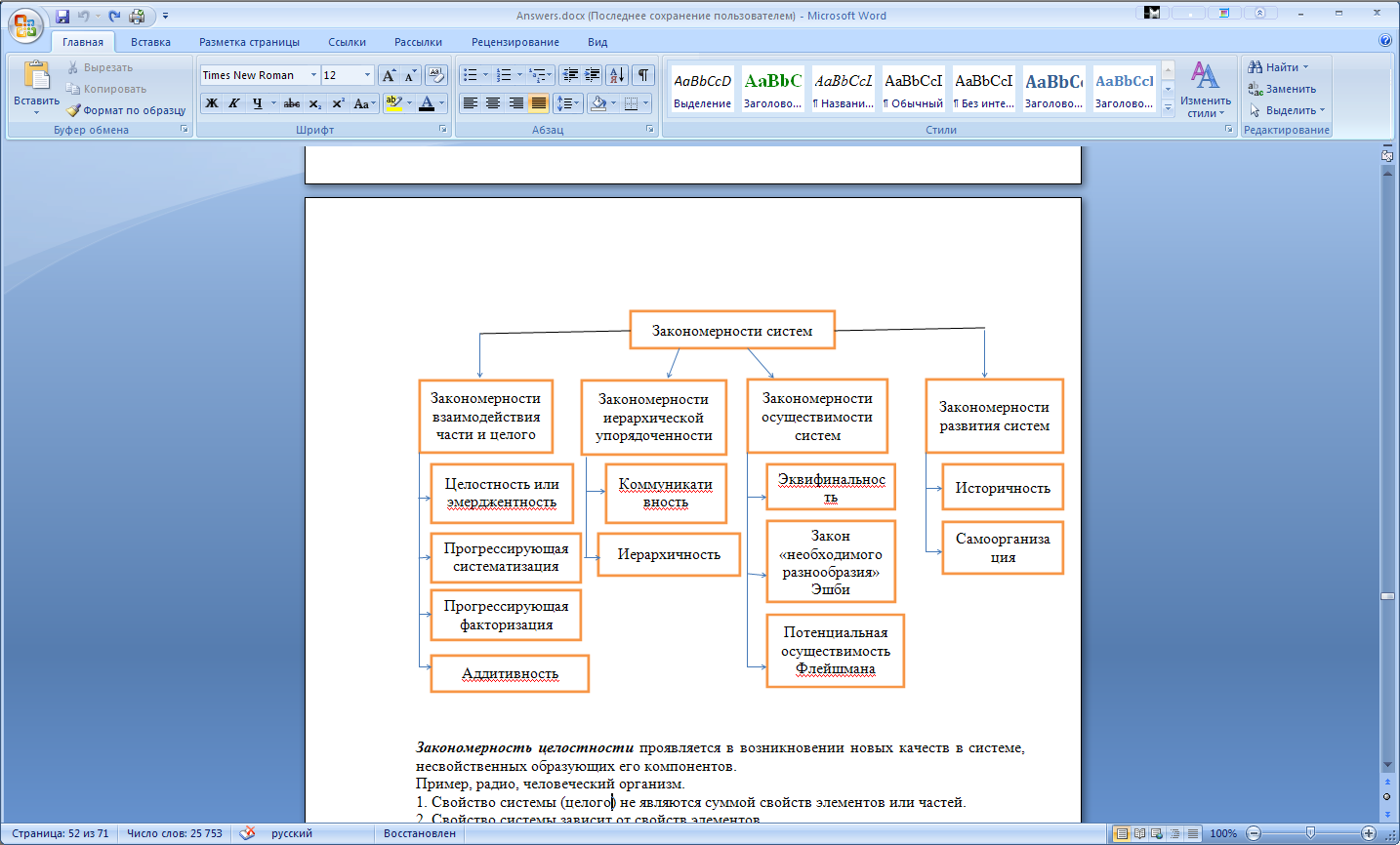Open line spacing dropdown
1400x845 pixels.
567,103
